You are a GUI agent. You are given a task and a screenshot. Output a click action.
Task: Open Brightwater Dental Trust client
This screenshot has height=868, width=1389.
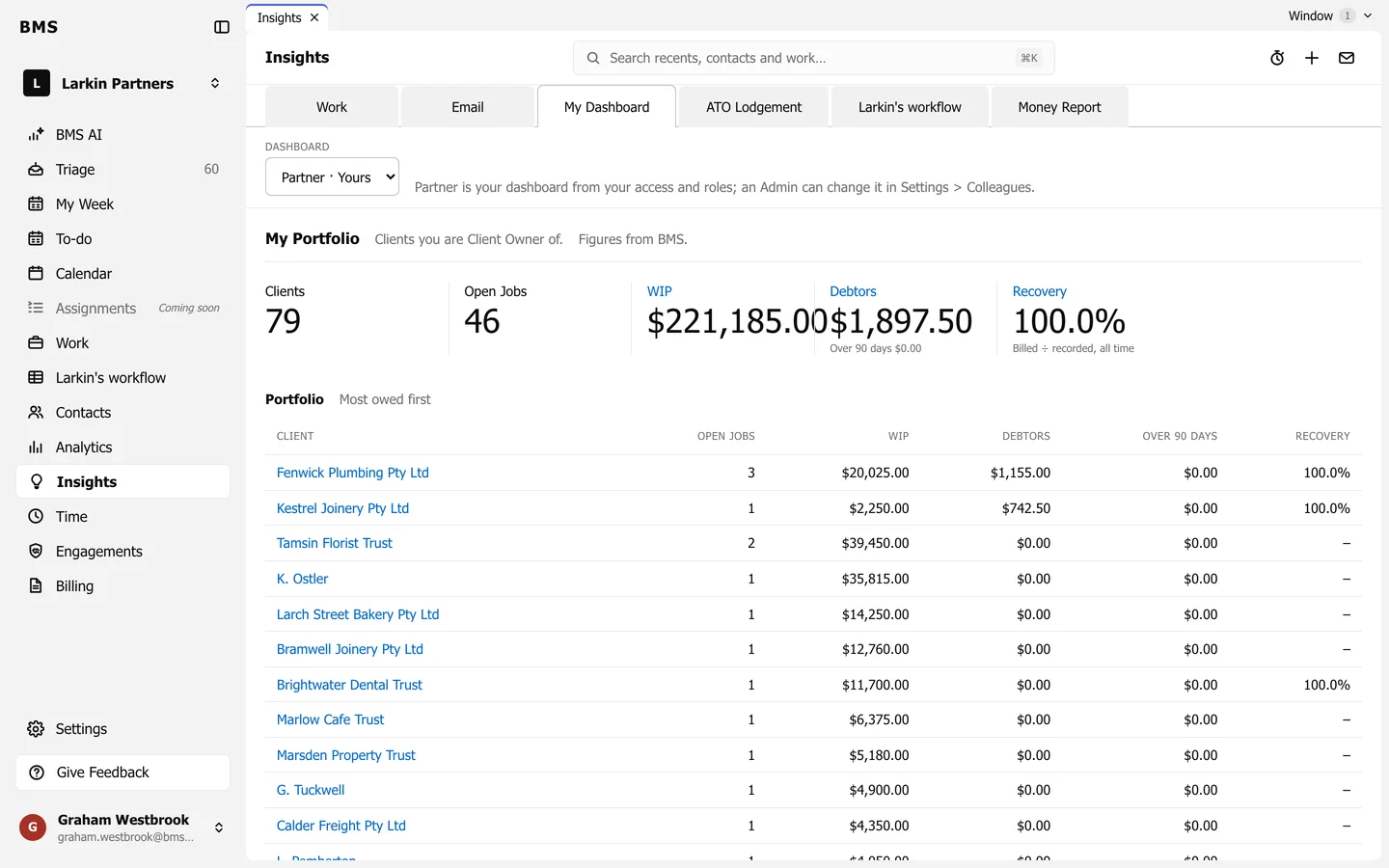(349, 685)
